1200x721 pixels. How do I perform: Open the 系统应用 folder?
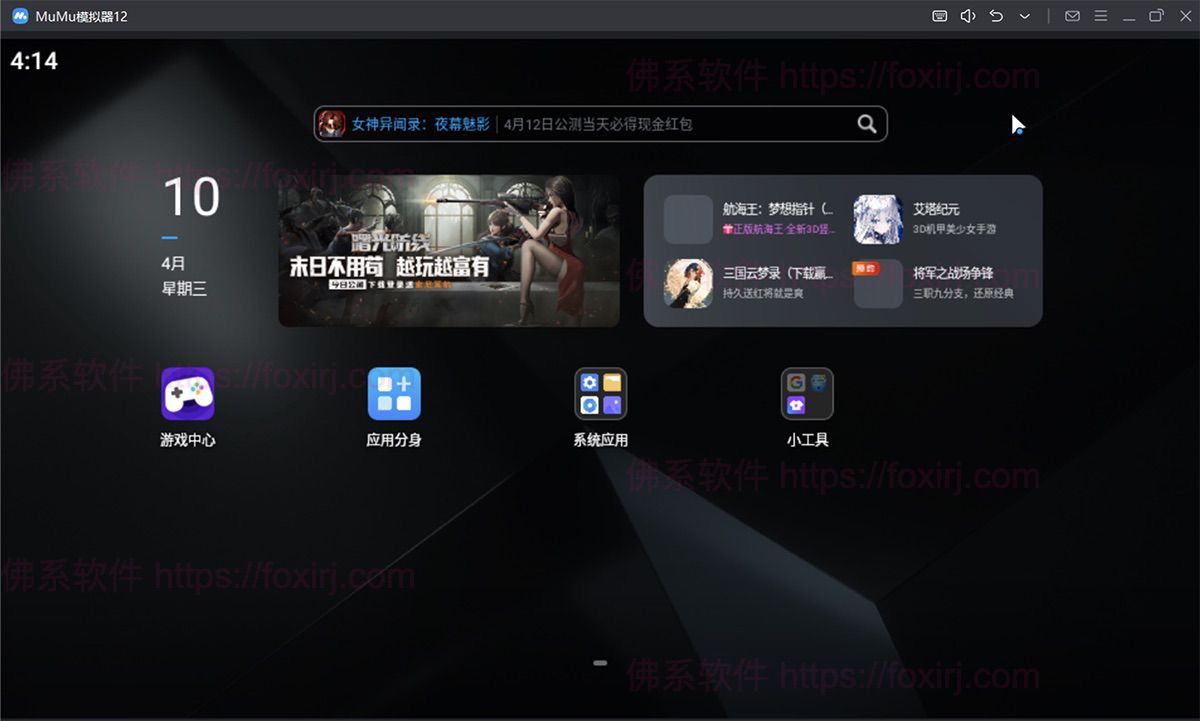pyautogui.click(x=600, y=393)
